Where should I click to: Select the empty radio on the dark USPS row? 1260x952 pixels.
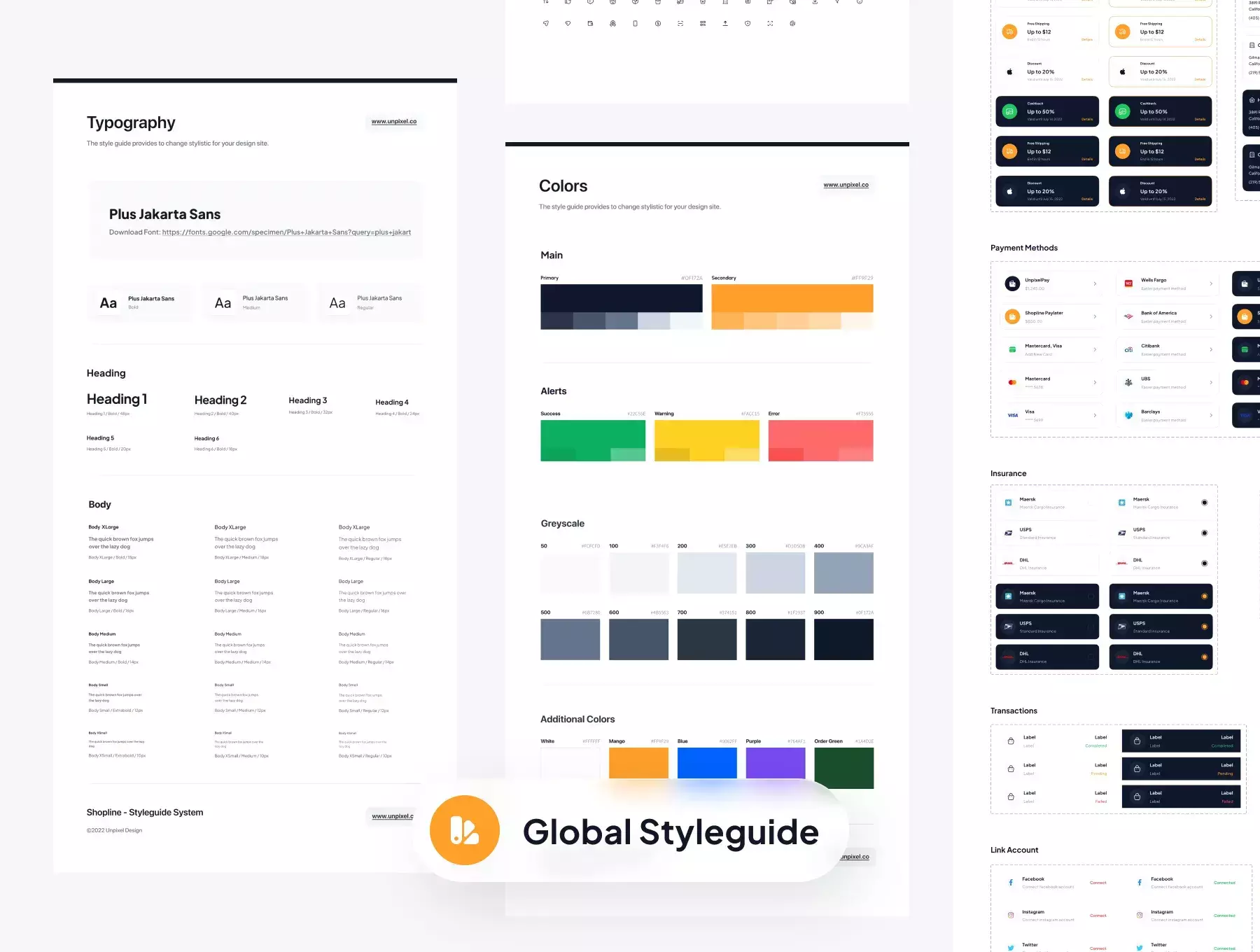(1091, 626)
